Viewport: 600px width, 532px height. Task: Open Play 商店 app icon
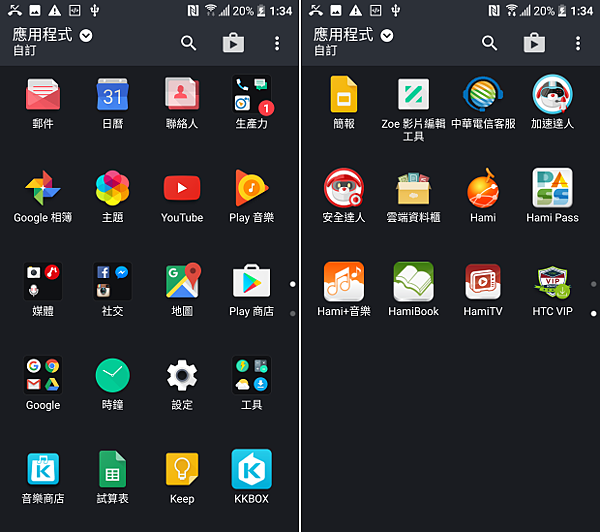252,281
